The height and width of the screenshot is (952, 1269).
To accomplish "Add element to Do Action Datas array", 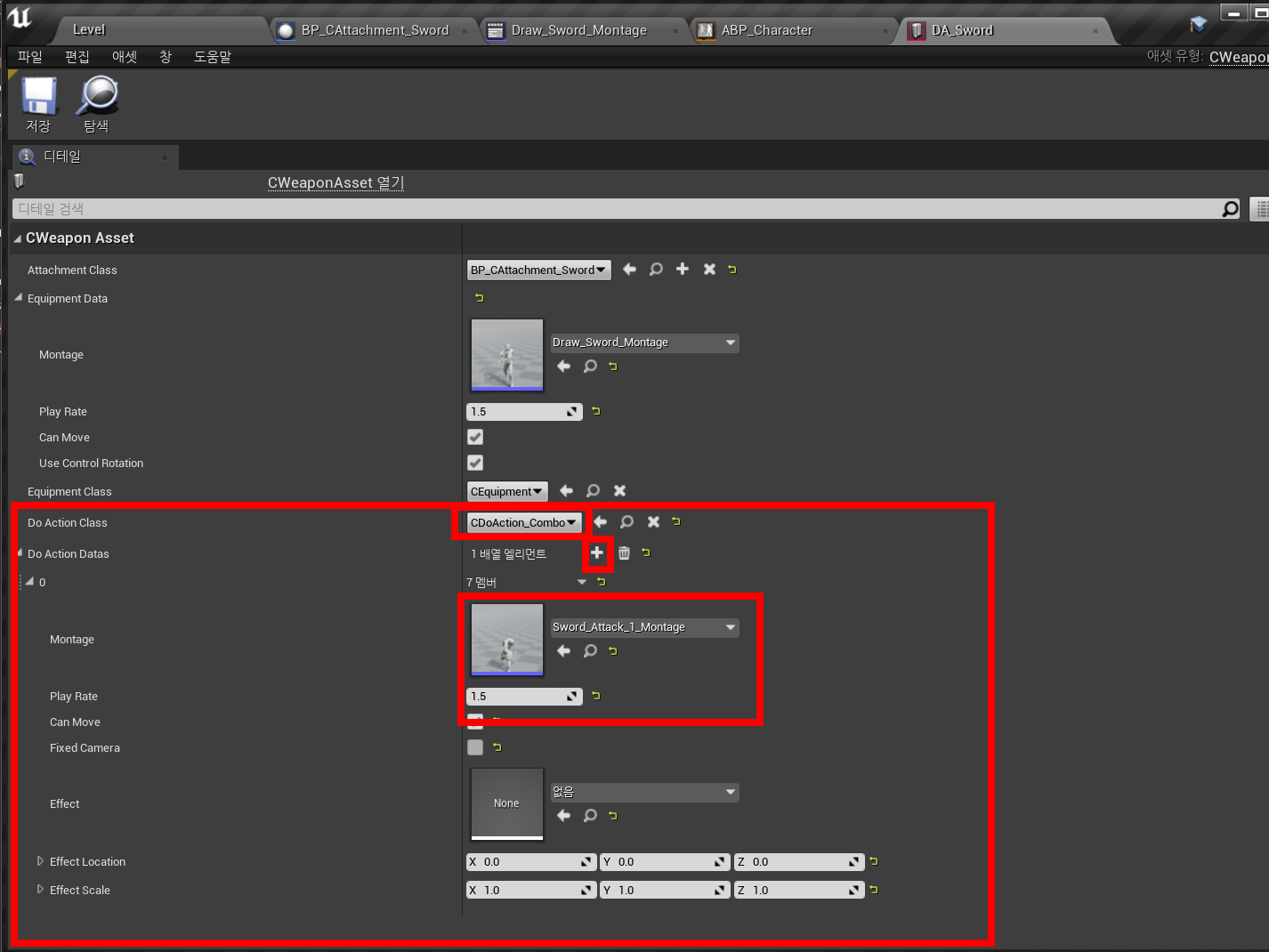I will [597, 553].
